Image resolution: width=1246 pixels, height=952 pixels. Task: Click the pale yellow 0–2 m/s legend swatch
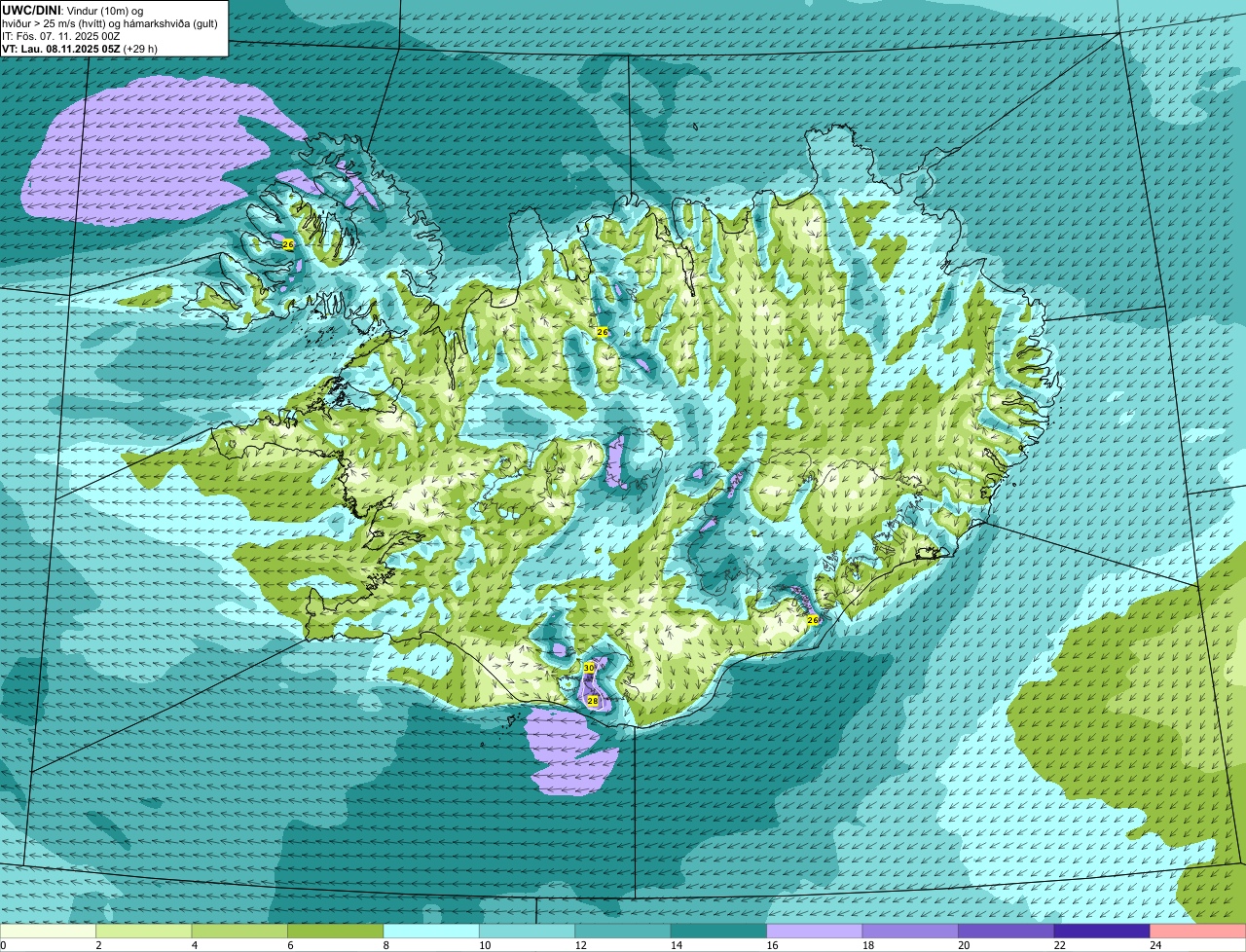pos(49,932)
